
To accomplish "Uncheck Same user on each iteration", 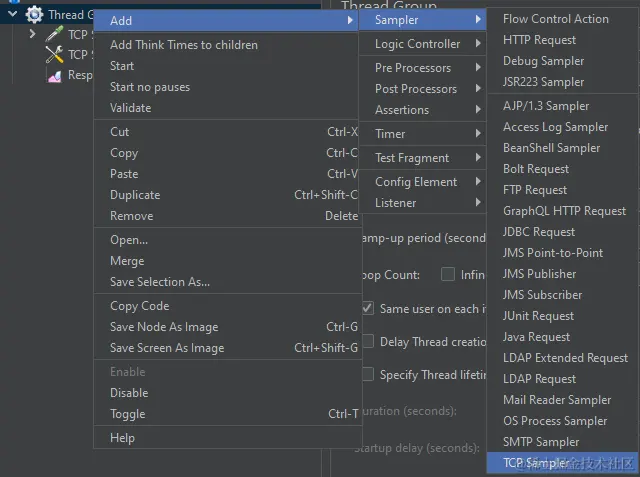I will coord(368,308).
